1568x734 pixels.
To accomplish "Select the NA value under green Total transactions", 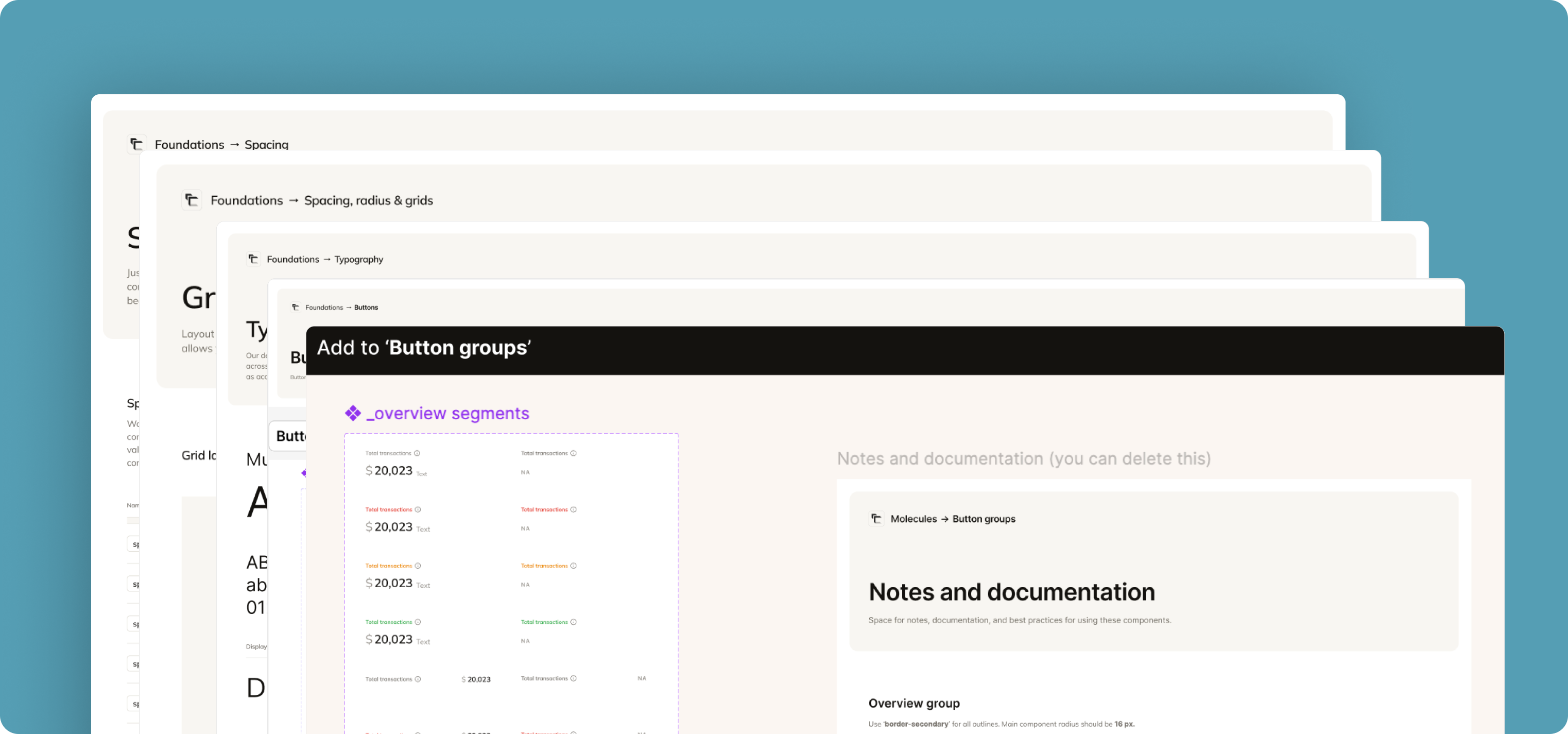I will [x=525, y=641].
